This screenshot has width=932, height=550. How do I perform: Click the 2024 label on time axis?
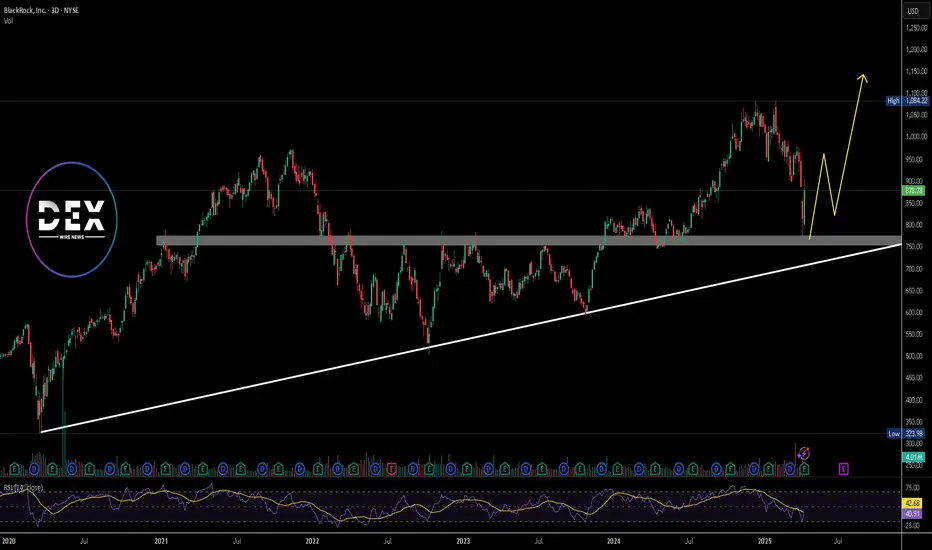tap(614, 541)
